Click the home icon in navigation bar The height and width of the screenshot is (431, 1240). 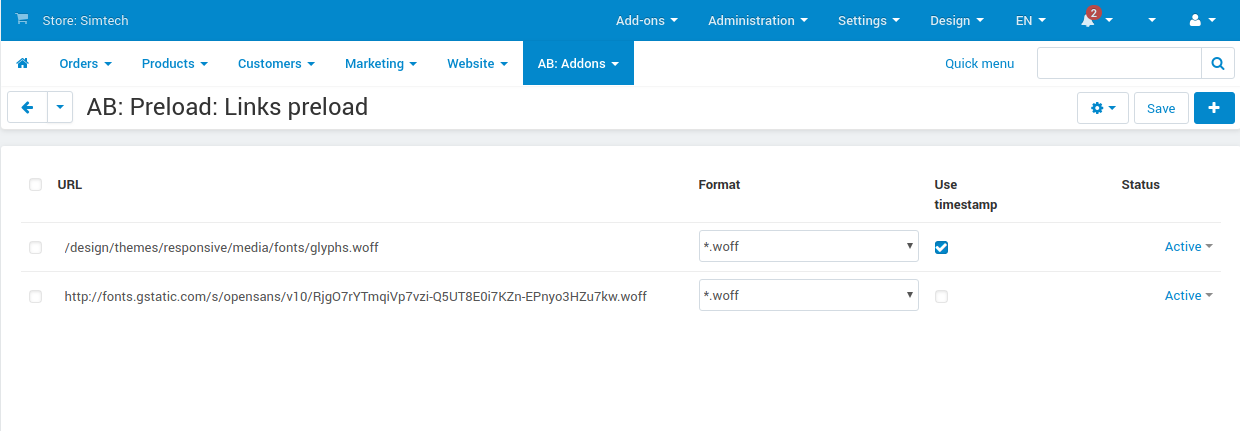(x=22, y=63)
